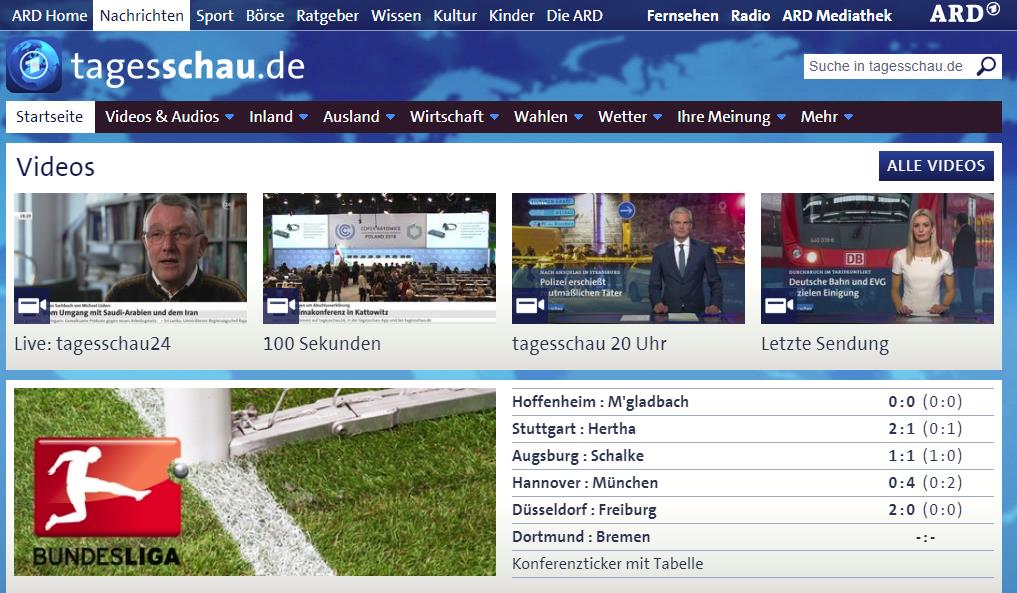Expand the Ausland dropdown arrow

[x=390, y=117]
